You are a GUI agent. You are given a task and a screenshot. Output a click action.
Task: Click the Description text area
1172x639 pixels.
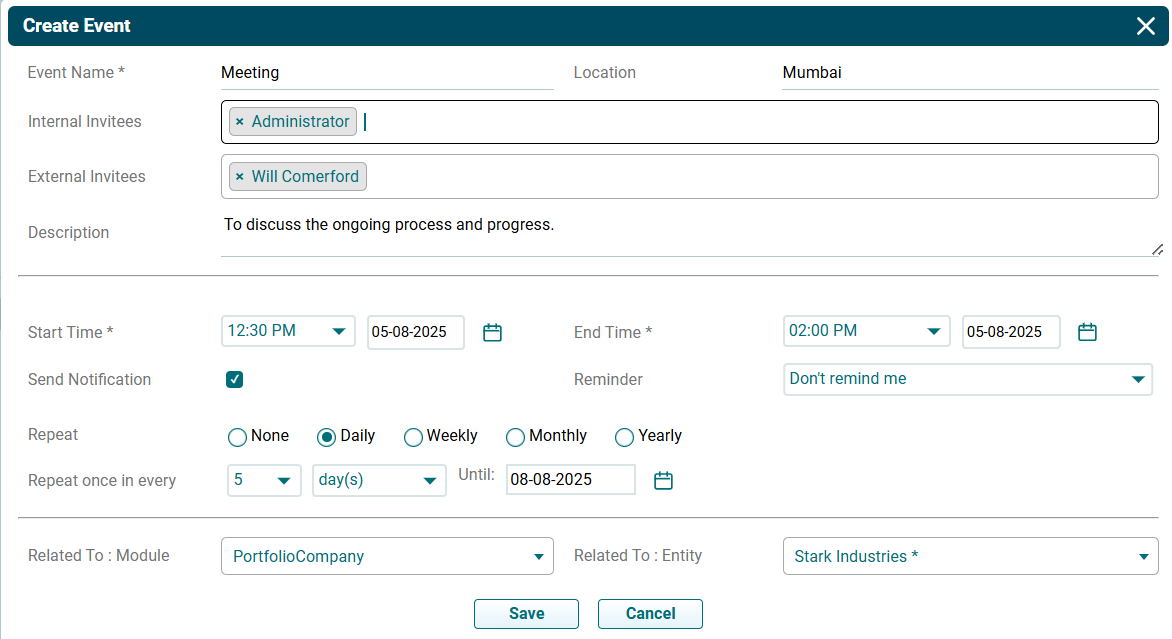[688, 235]
